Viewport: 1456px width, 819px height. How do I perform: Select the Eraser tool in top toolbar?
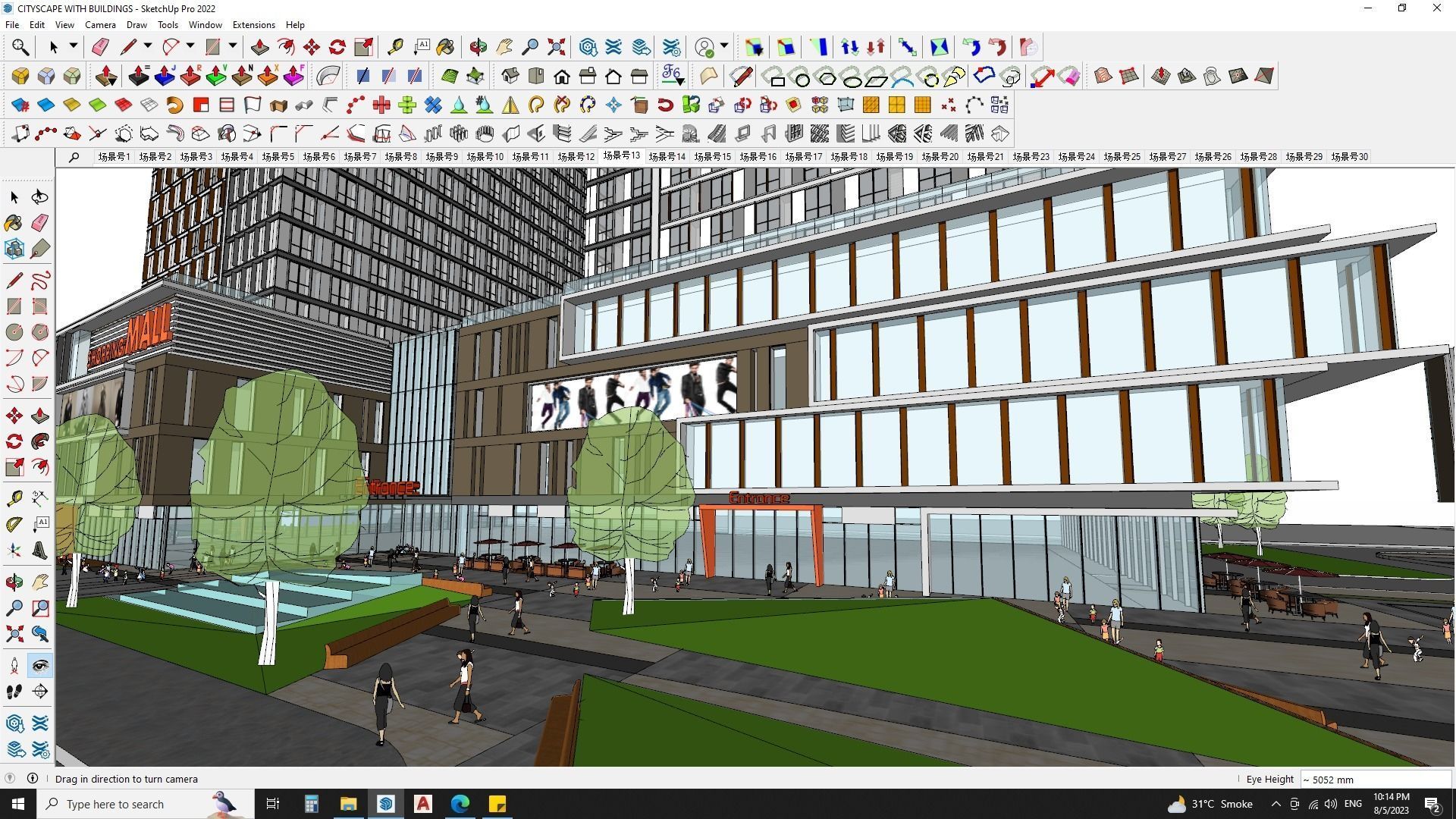point(100,47)
